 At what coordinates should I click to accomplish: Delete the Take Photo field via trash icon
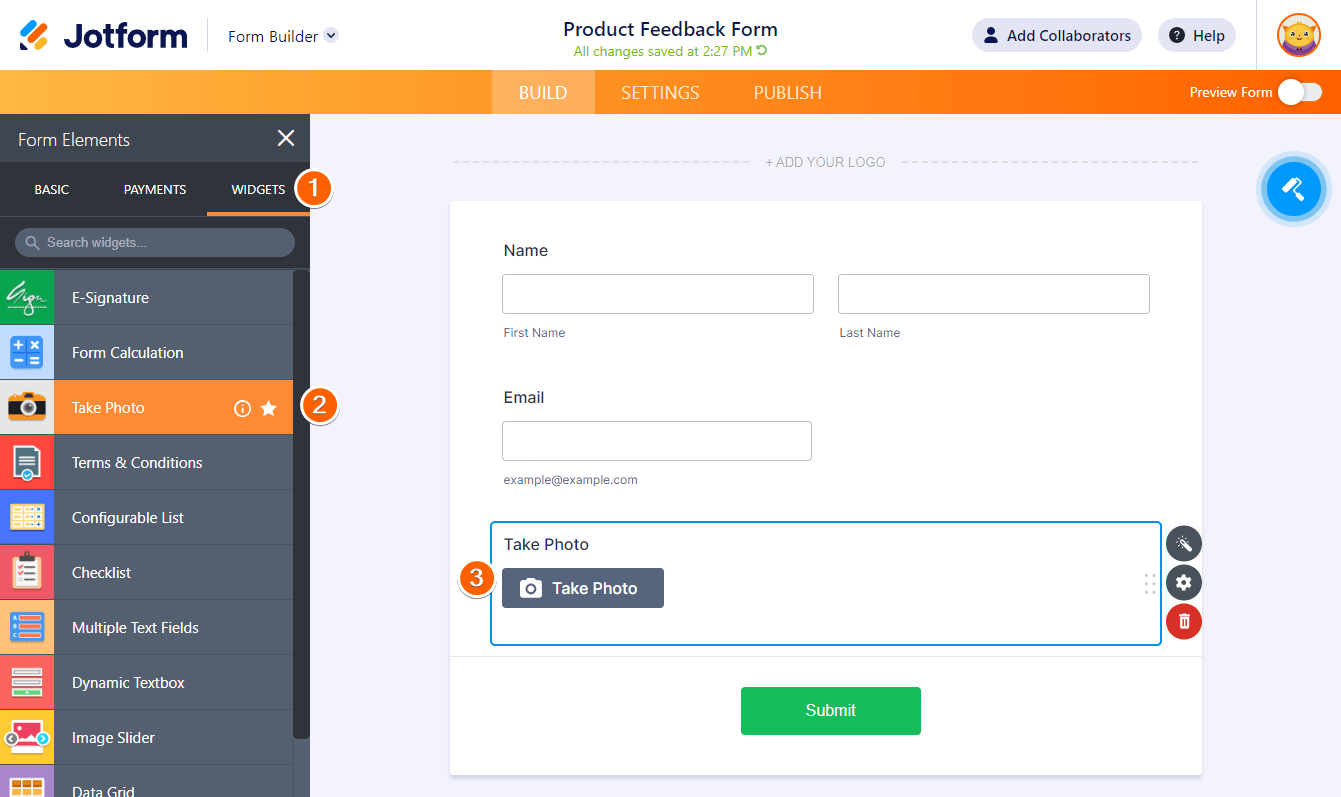pos(1184,621)
